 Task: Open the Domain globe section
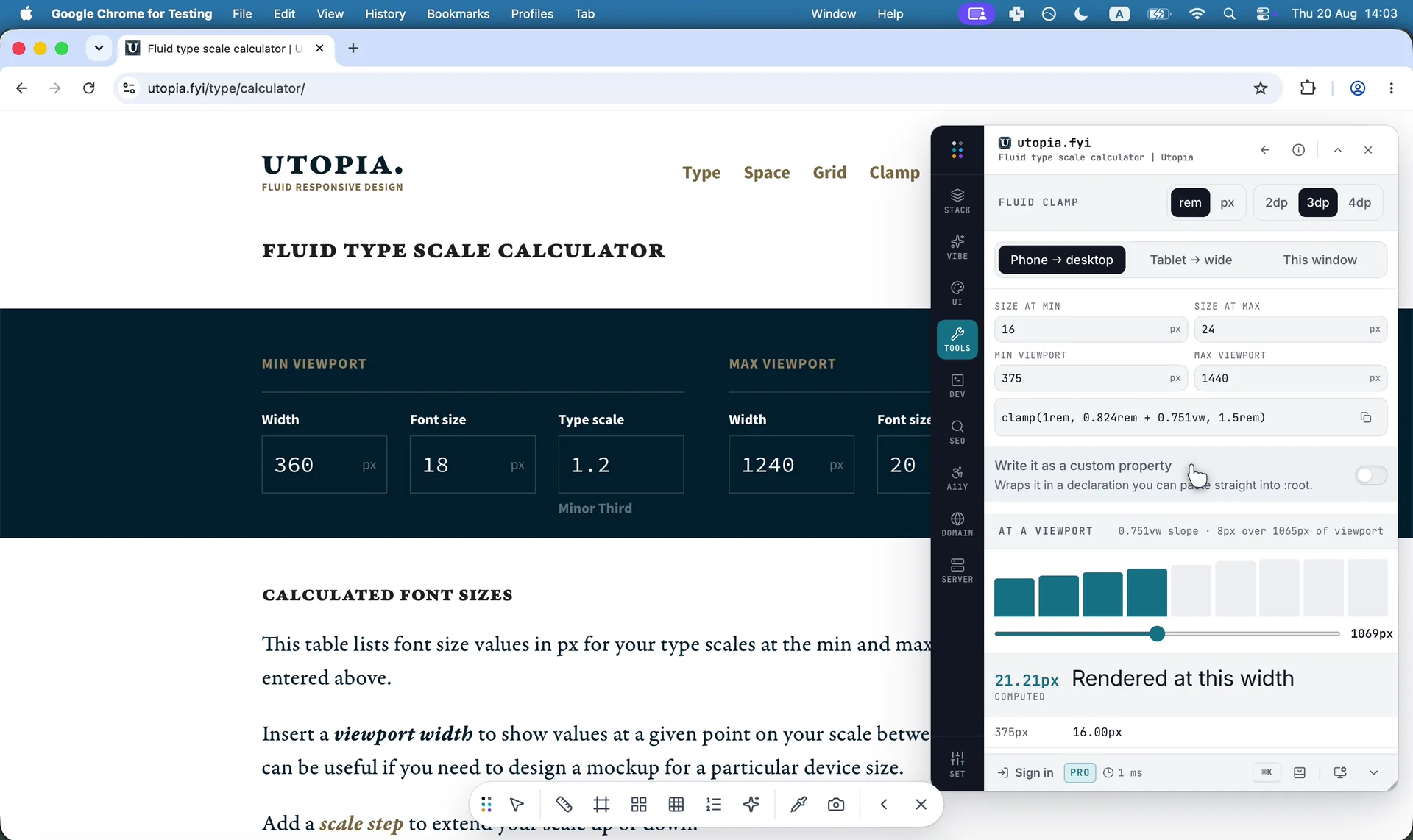point(957,524)
